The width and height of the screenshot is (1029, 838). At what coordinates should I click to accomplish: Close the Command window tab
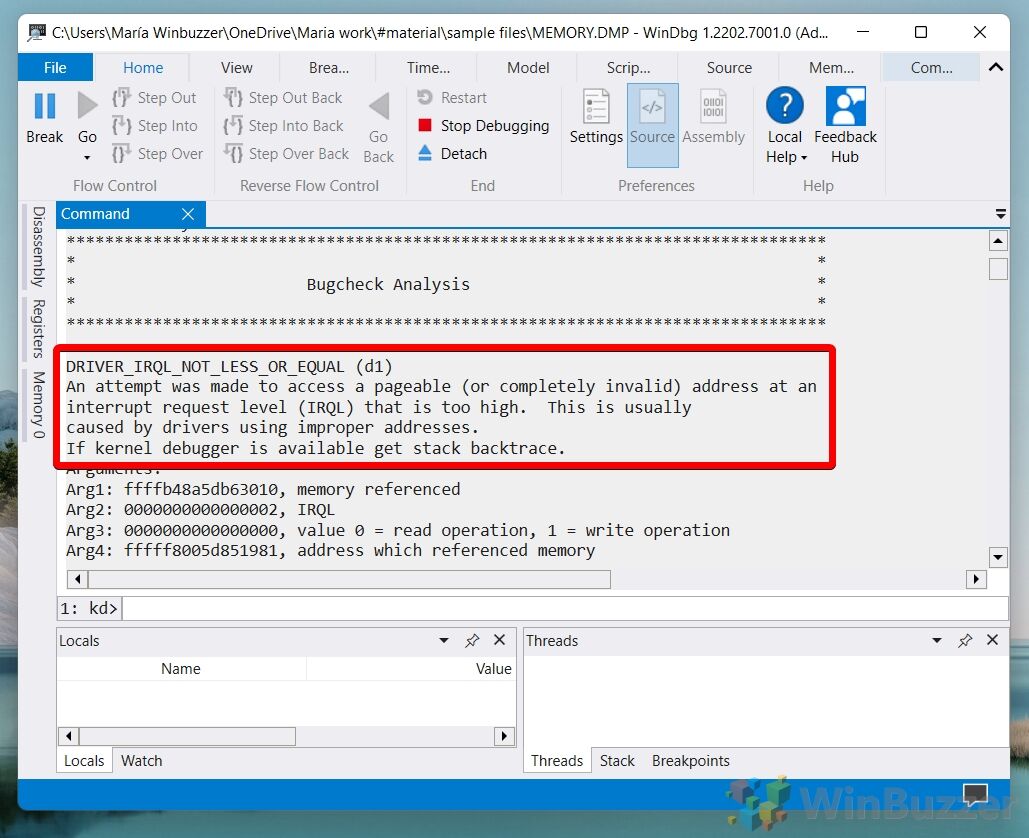[188, 214]
